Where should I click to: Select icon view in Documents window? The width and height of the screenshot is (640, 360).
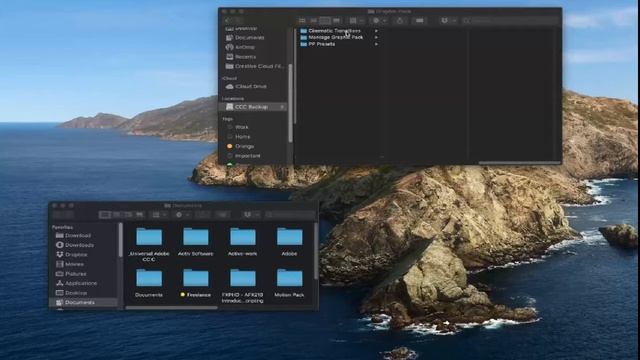pos(105,215)
